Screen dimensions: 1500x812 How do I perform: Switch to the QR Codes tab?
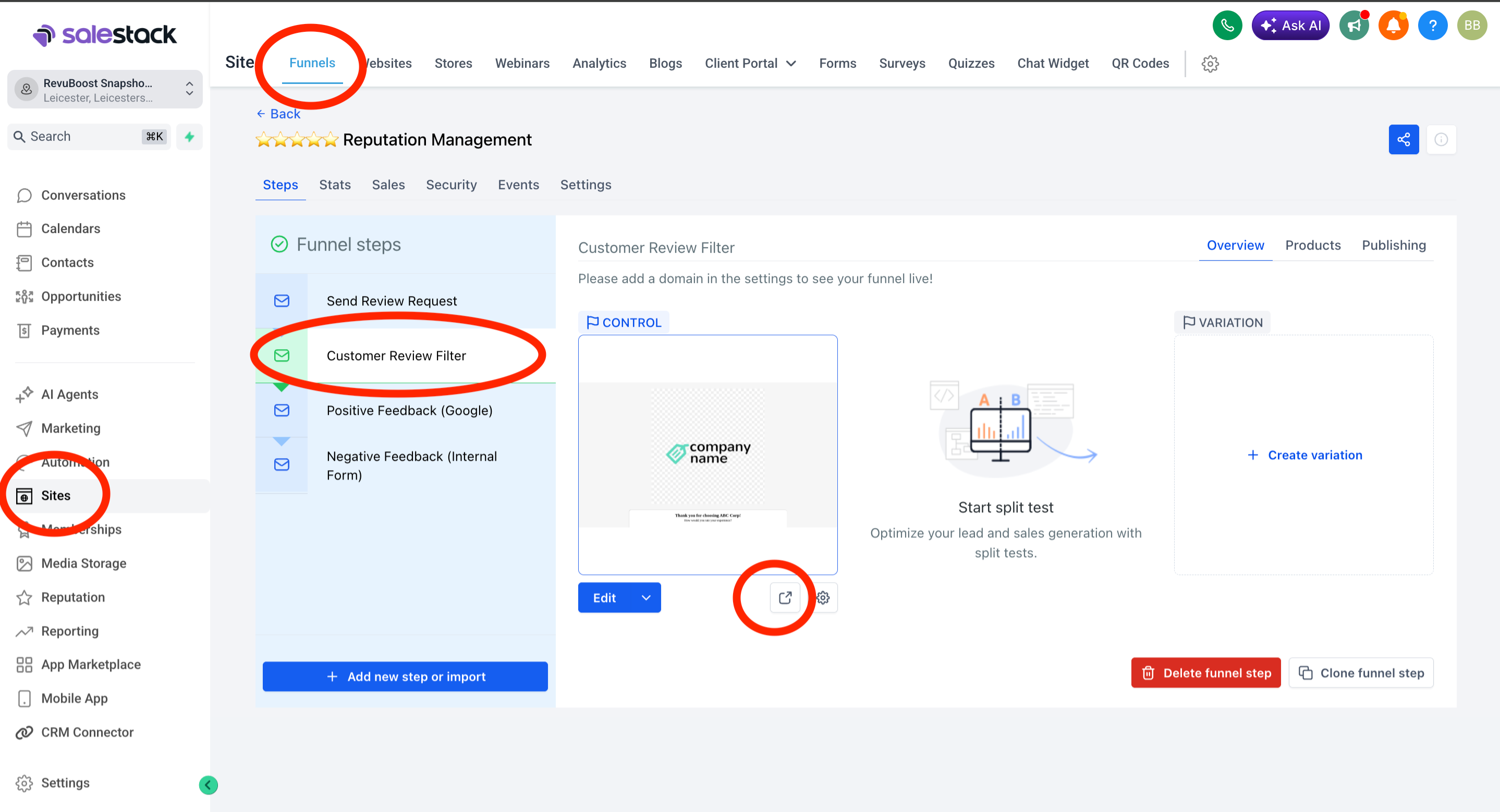click(x=1140, y=64)
